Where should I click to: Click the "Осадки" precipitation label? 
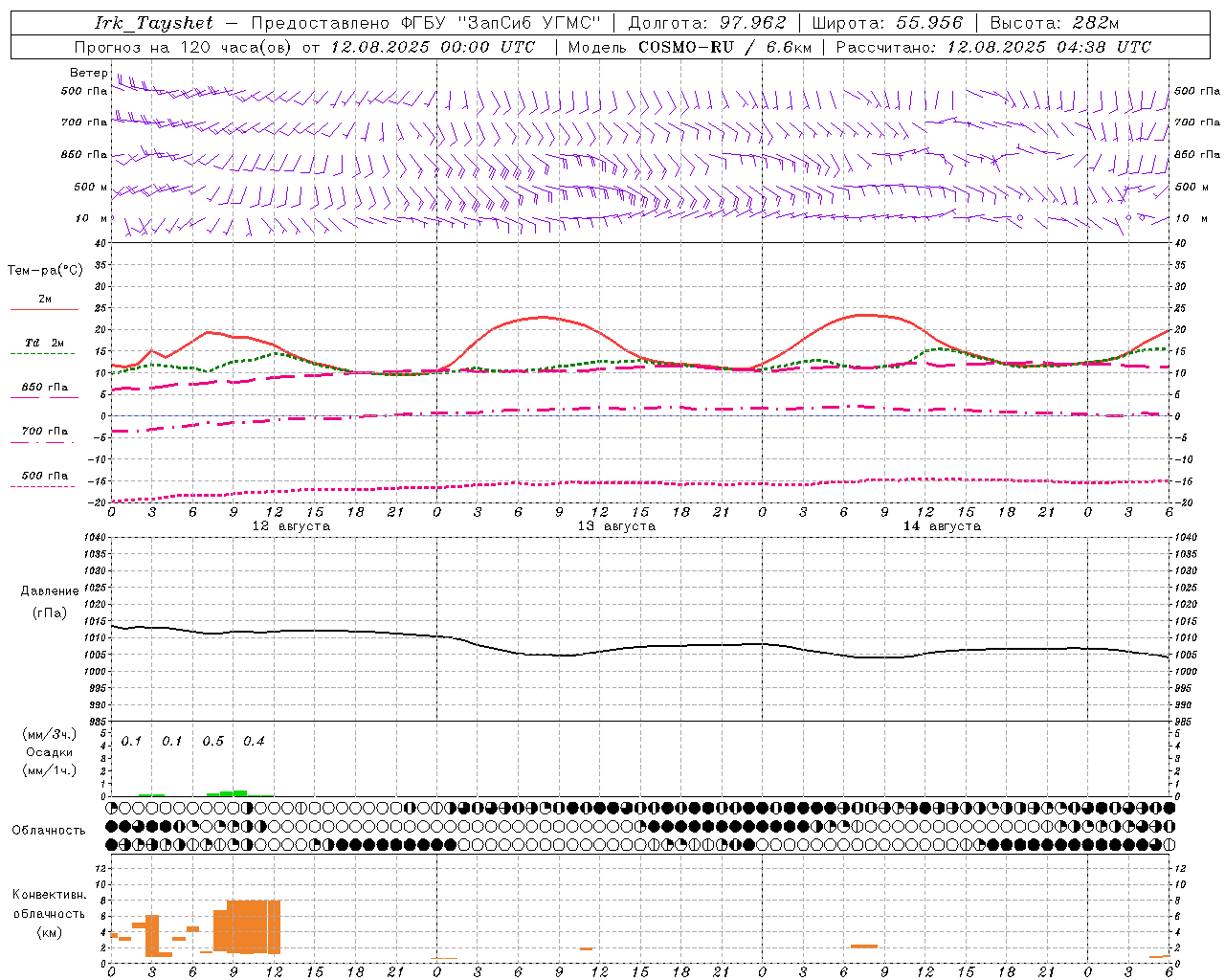pos(50,752)
